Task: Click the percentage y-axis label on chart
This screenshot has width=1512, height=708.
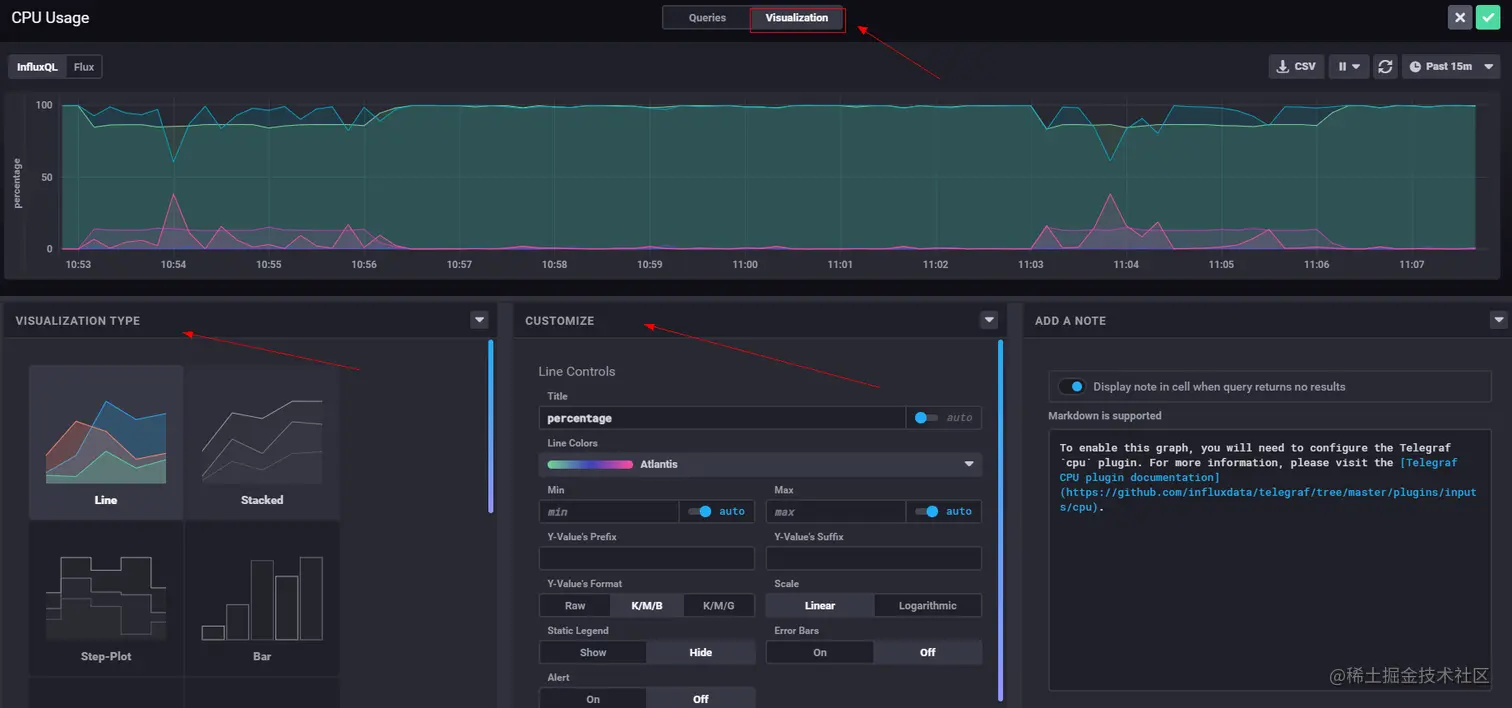Action: [18, 182]
